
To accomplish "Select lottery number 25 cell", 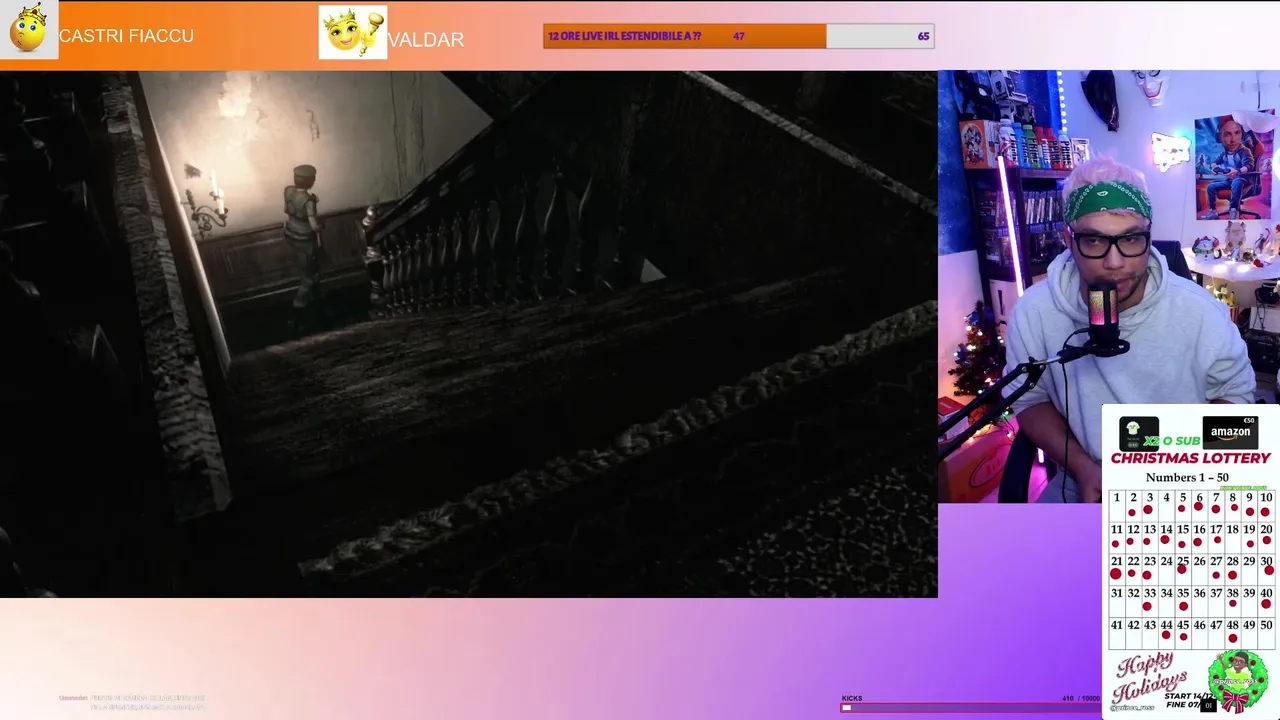I will pos(1183,568).
